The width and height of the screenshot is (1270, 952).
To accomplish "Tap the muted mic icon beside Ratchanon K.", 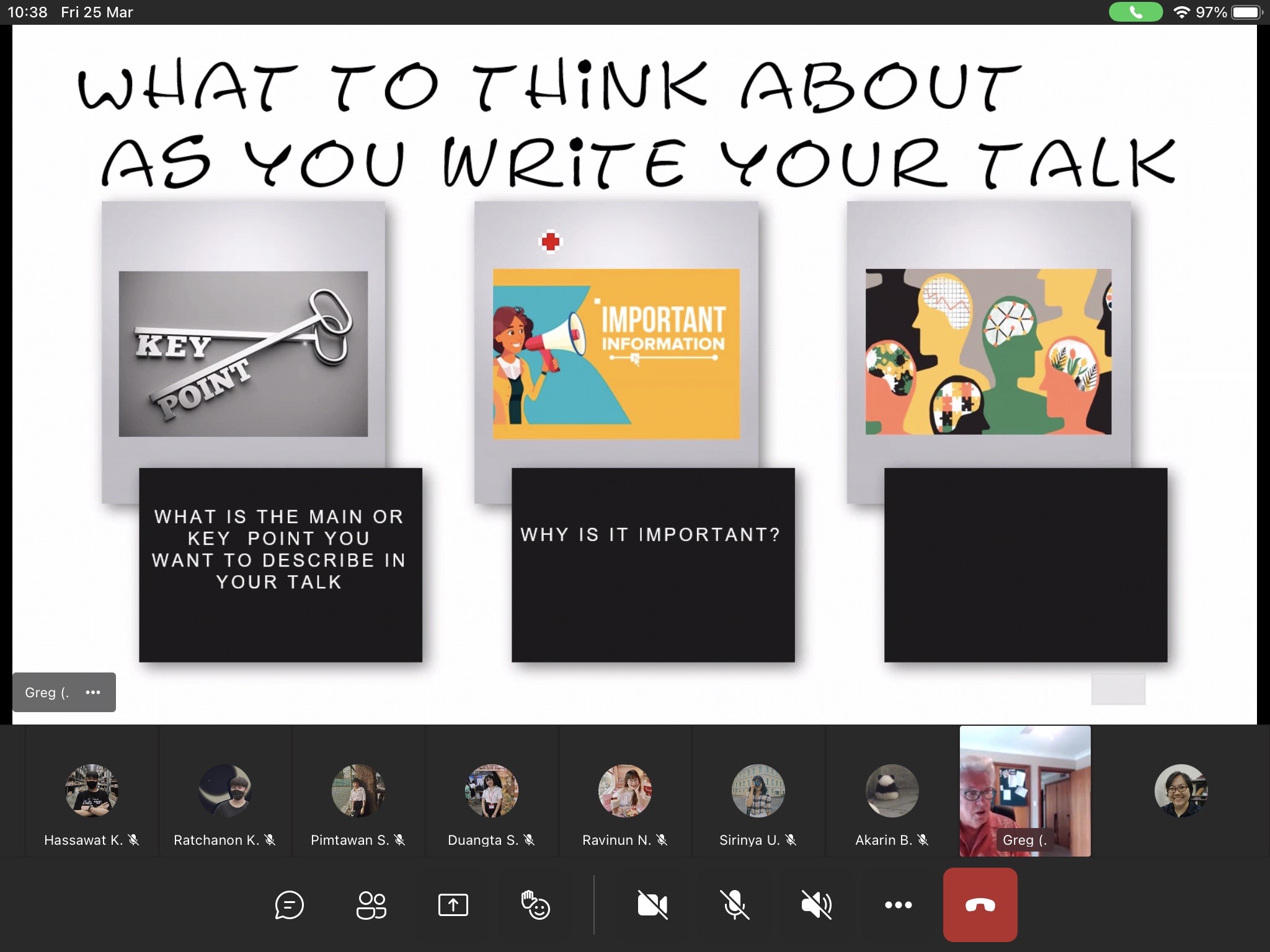I will pyautogui.click(x=270, y=840).
